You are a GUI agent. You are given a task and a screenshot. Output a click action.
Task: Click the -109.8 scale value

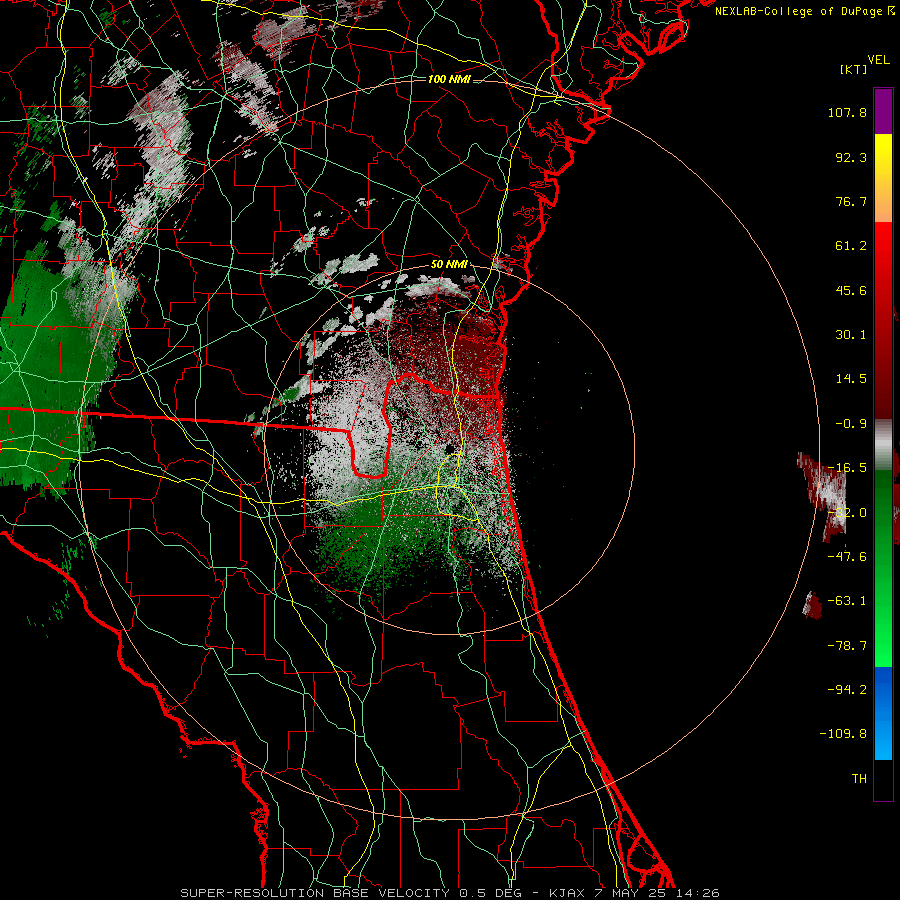pyautogui.click(x=843, y=734)
